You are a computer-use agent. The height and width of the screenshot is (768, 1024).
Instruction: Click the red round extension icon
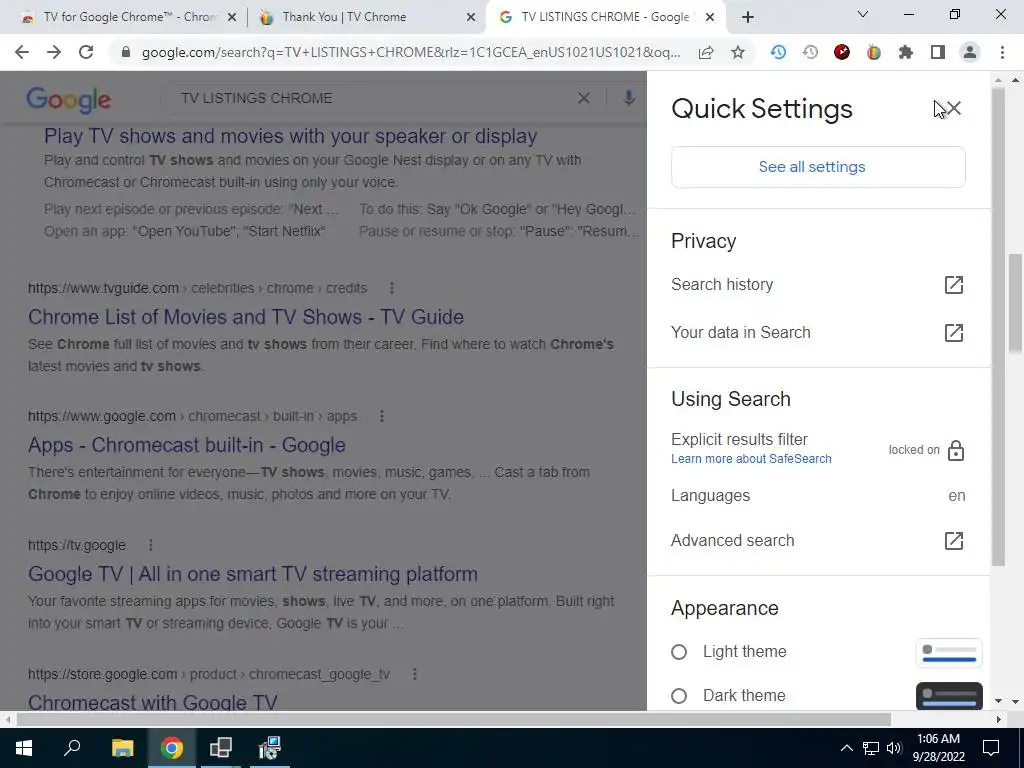pos(842,52)
